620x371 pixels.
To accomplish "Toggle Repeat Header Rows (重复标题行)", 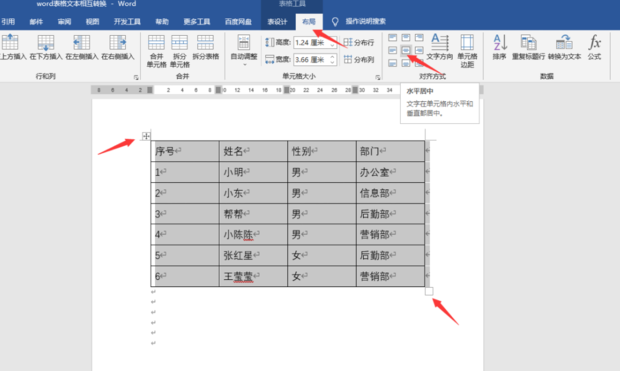I will pyautogui.click(x=528, y=47).
